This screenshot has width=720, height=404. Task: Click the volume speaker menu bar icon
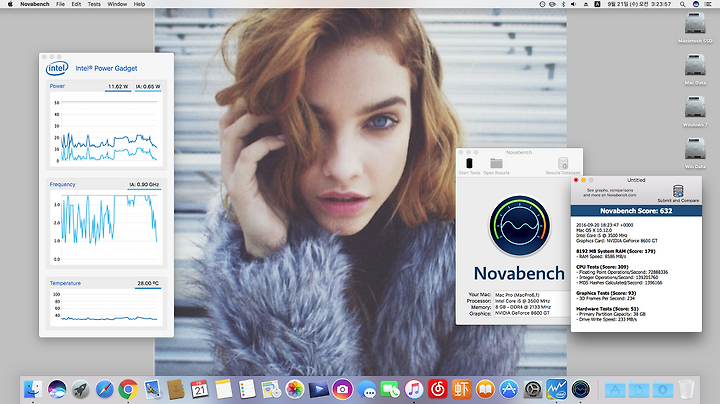(574, 4)
